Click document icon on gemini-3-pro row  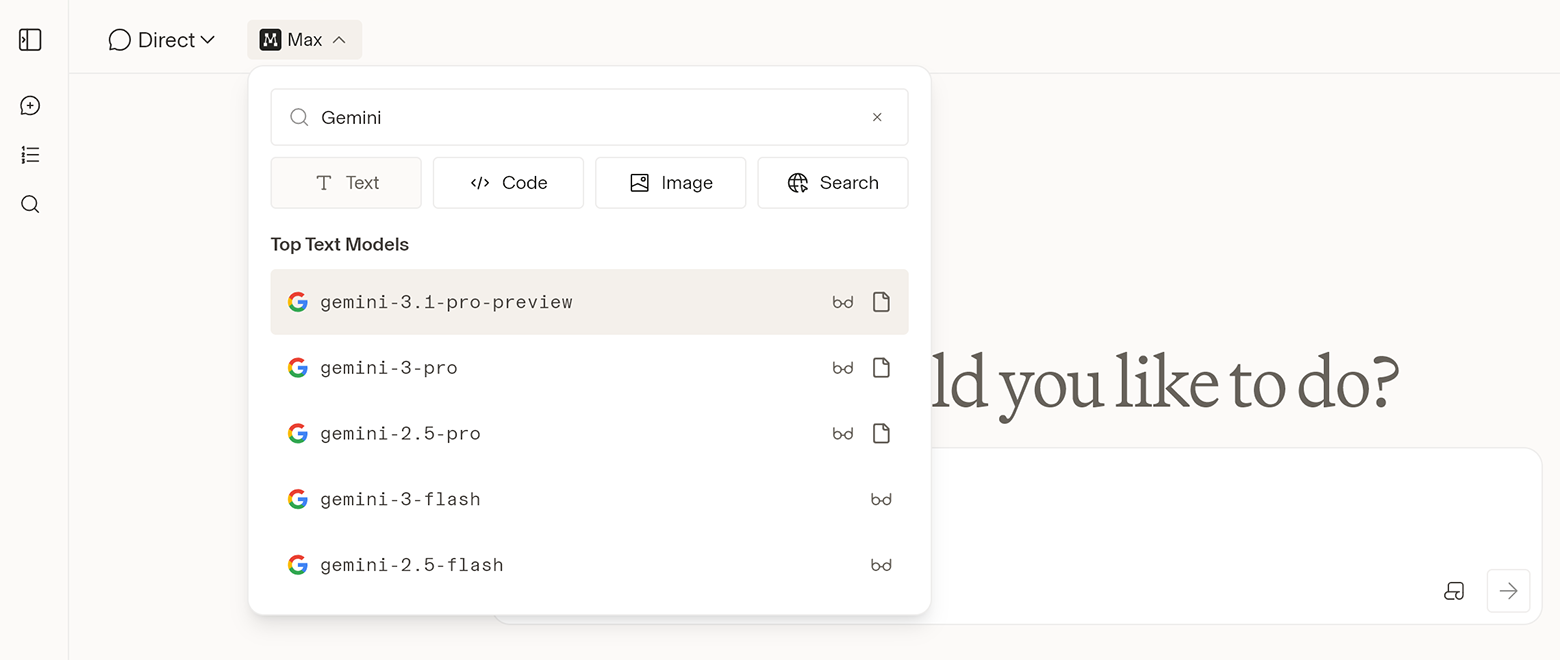(x=881, y=368)
